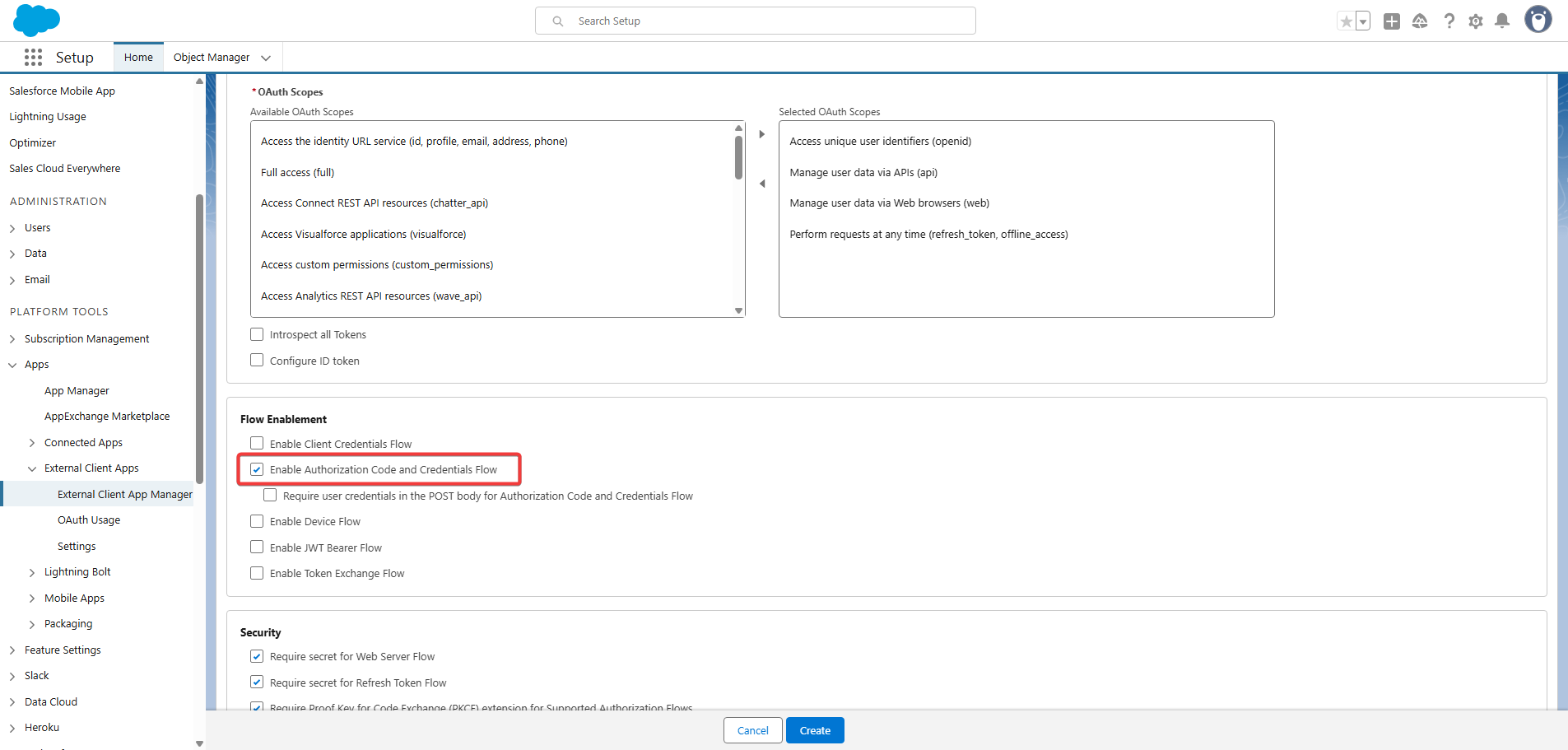Open App Manager in sidebar
1568x750 pixels.
click(77, 391)
